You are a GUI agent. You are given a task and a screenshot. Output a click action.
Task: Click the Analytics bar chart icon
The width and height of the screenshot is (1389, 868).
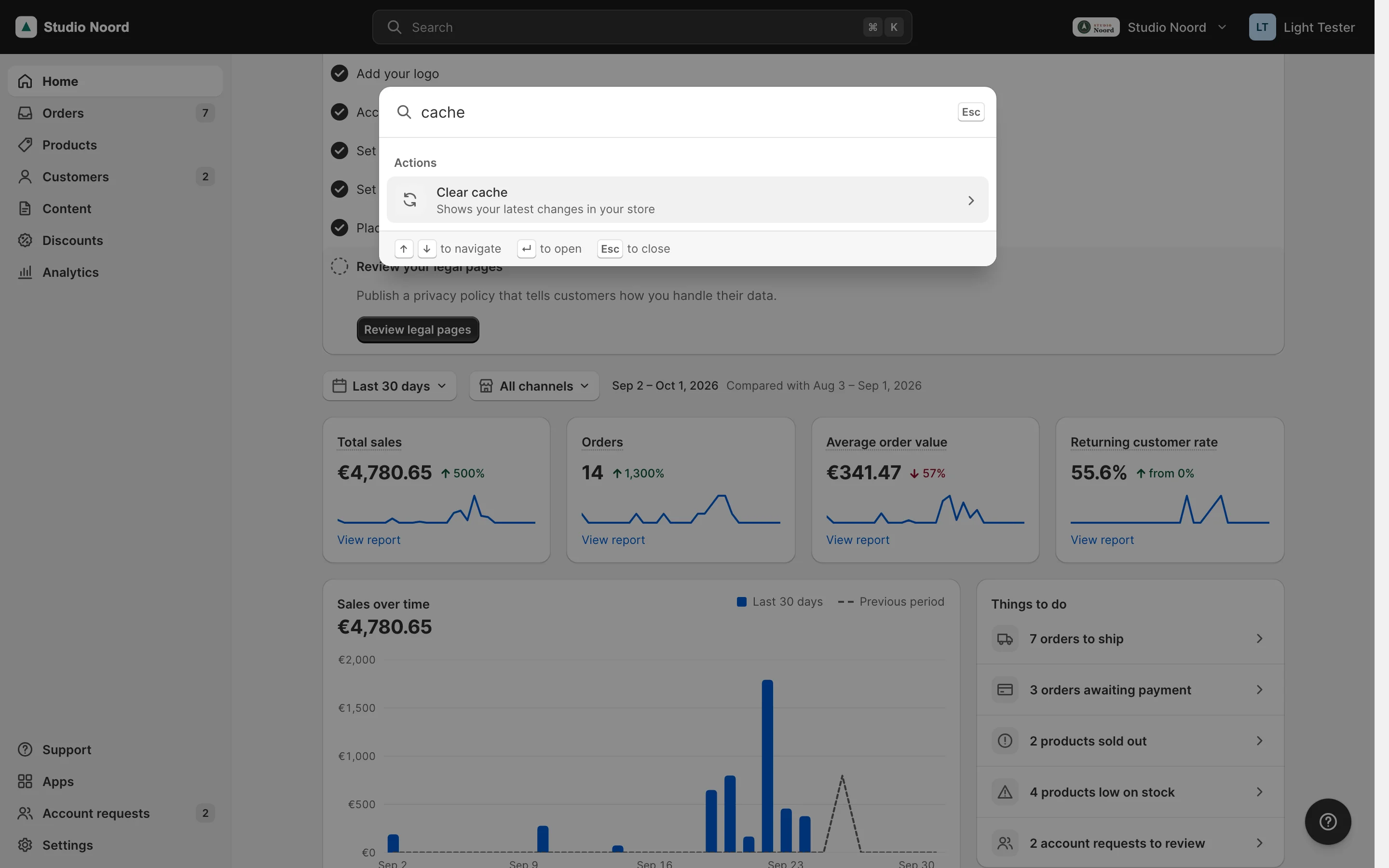tap(25, 272)
